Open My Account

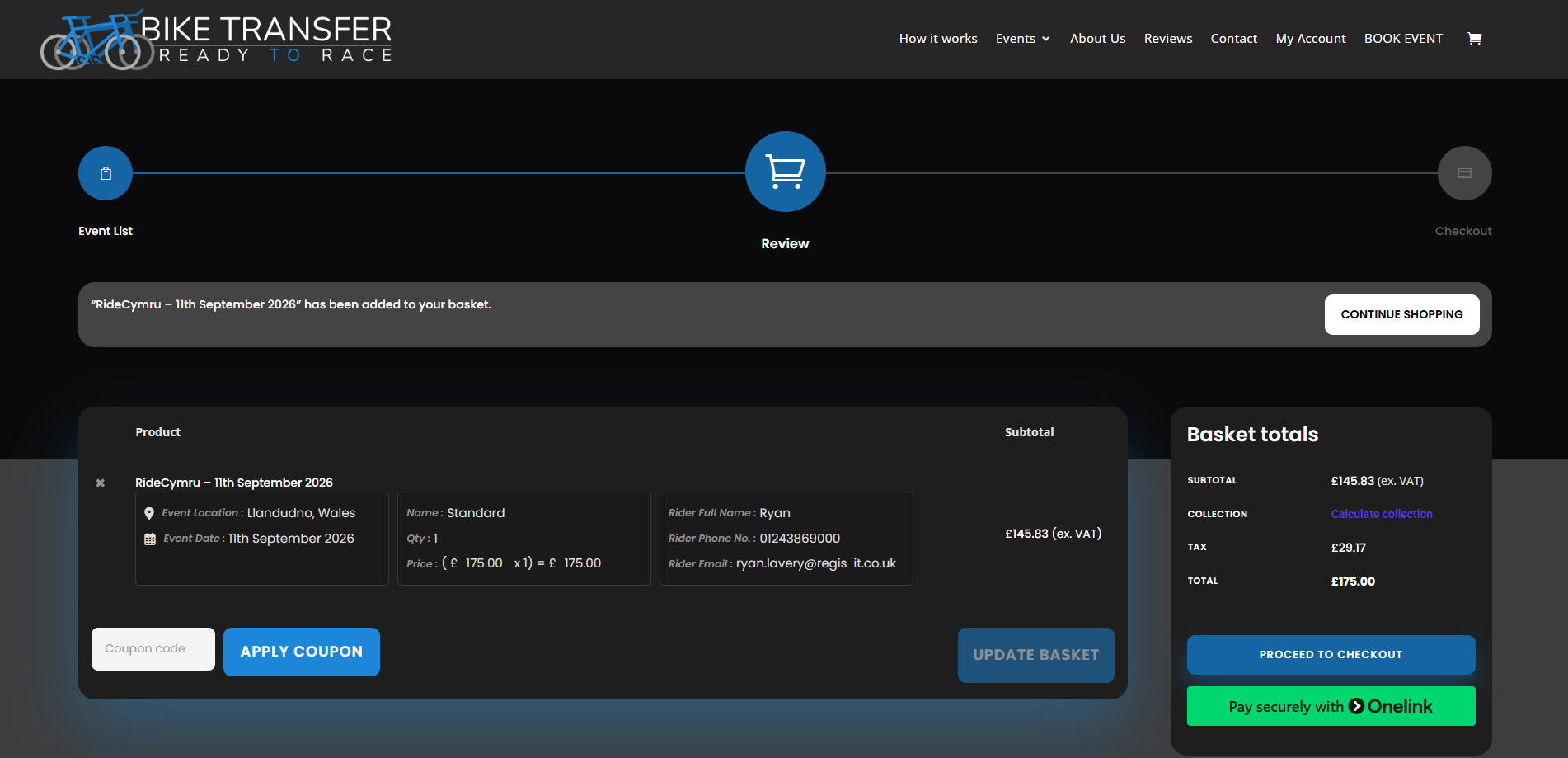pos(1311,39)
